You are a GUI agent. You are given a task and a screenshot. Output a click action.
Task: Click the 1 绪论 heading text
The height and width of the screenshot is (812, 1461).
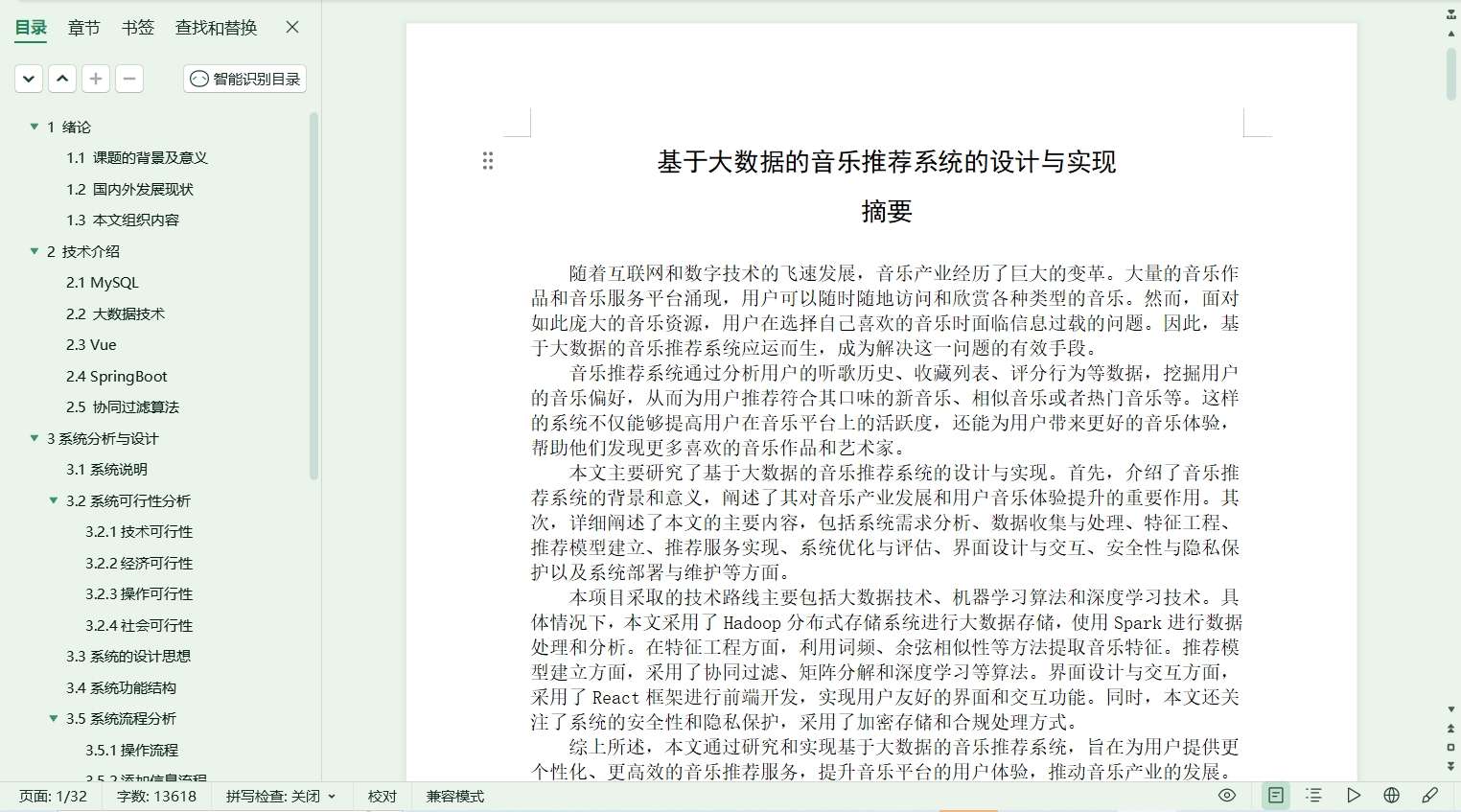pos(69,127)
